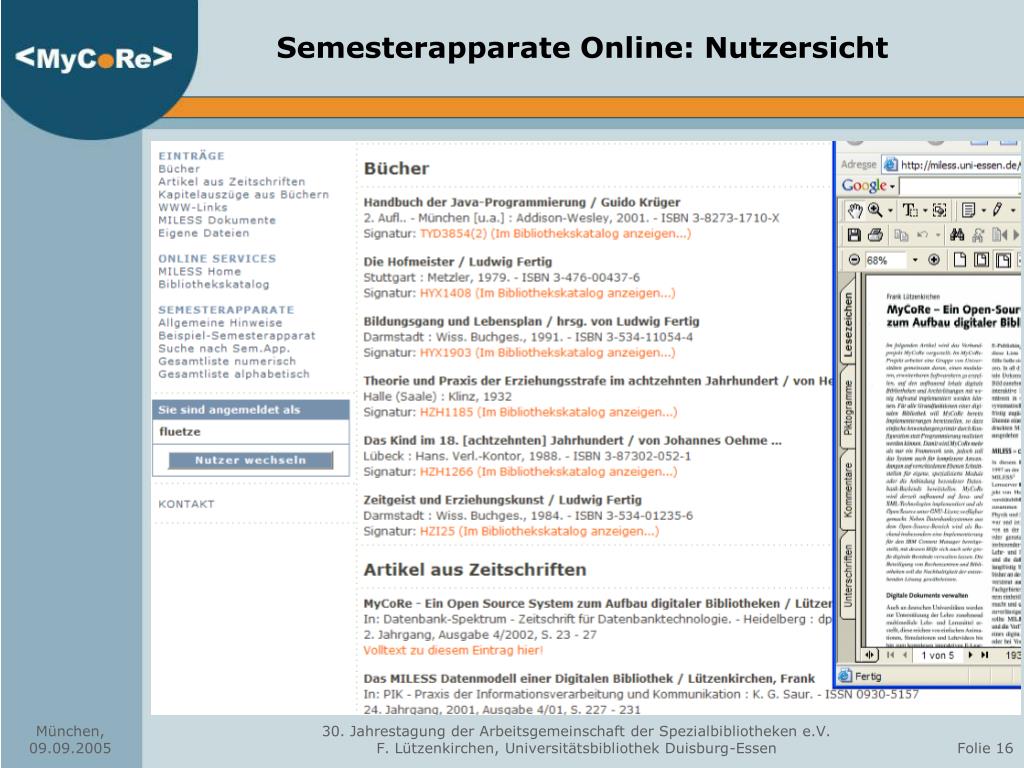Go to MILESS Home link

tap(199, 271)
